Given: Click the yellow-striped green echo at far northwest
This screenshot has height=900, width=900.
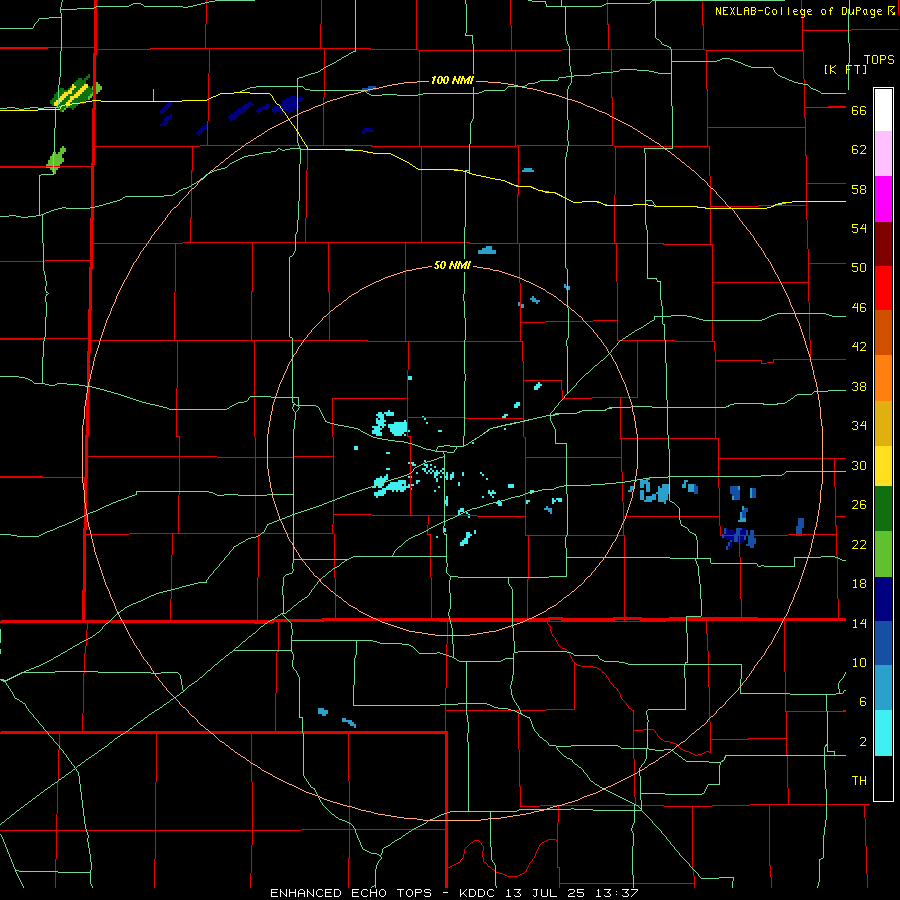Looking at the screenshot, I should click(x=76, y=92).
